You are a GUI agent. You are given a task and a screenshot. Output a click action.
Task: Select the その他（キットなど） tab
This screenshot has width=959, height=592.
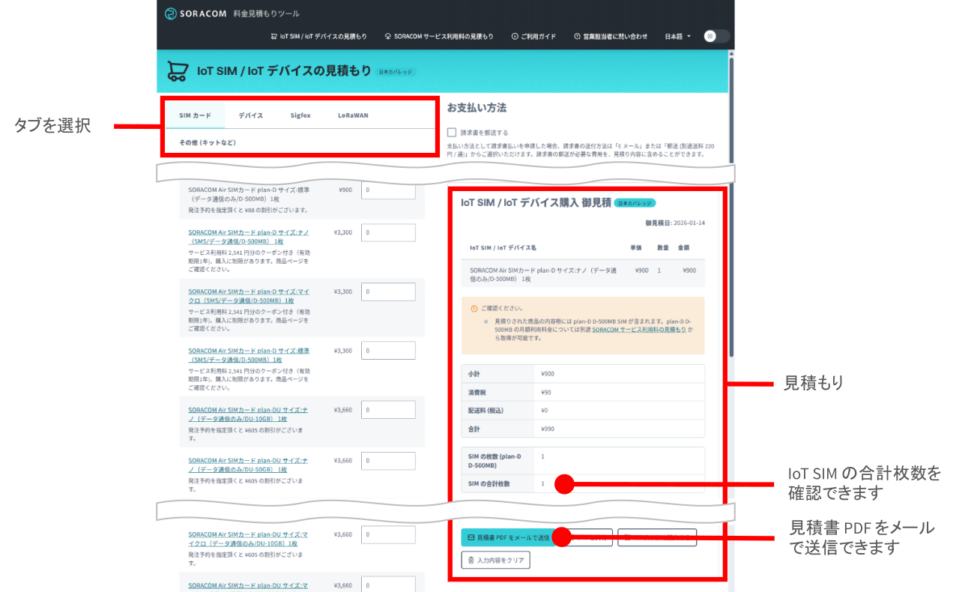click(x=208, y=143)
